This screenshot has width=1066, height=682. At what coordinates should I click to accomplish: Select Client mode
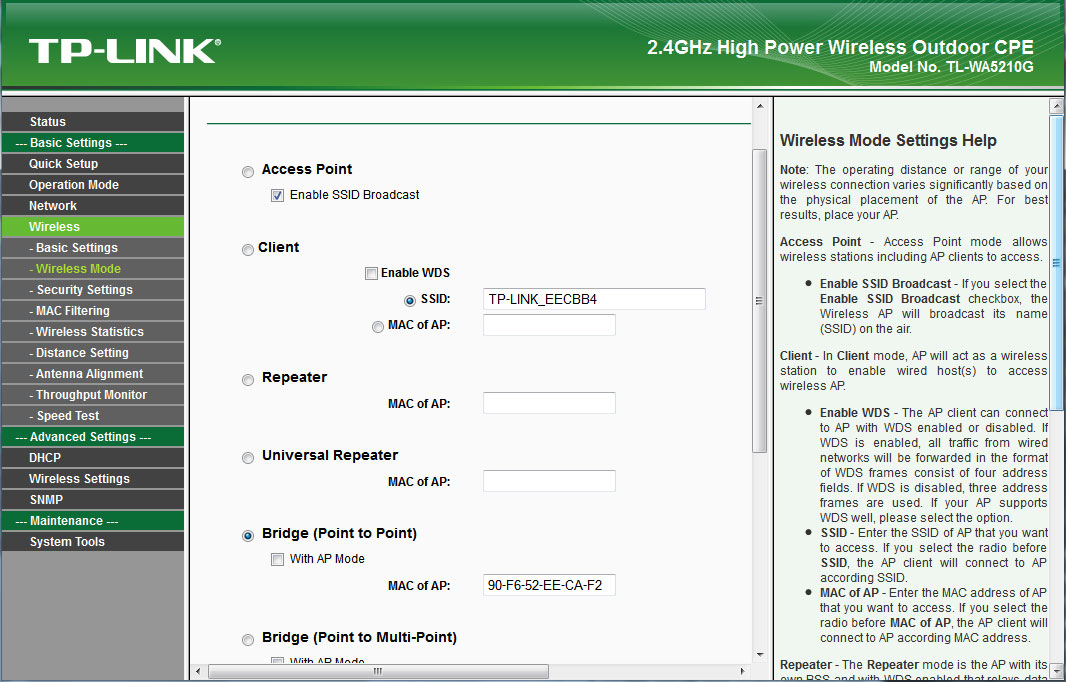247,249
